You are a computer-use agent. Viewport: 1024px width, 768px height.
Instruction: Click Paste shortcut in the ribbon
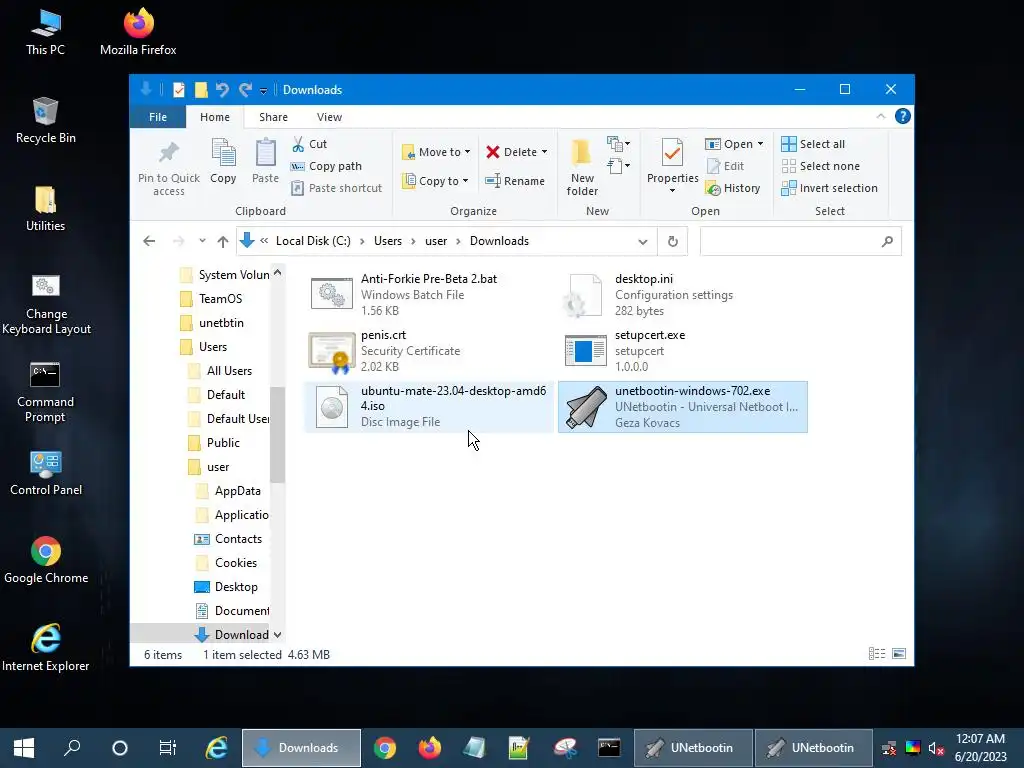[336, 188]
